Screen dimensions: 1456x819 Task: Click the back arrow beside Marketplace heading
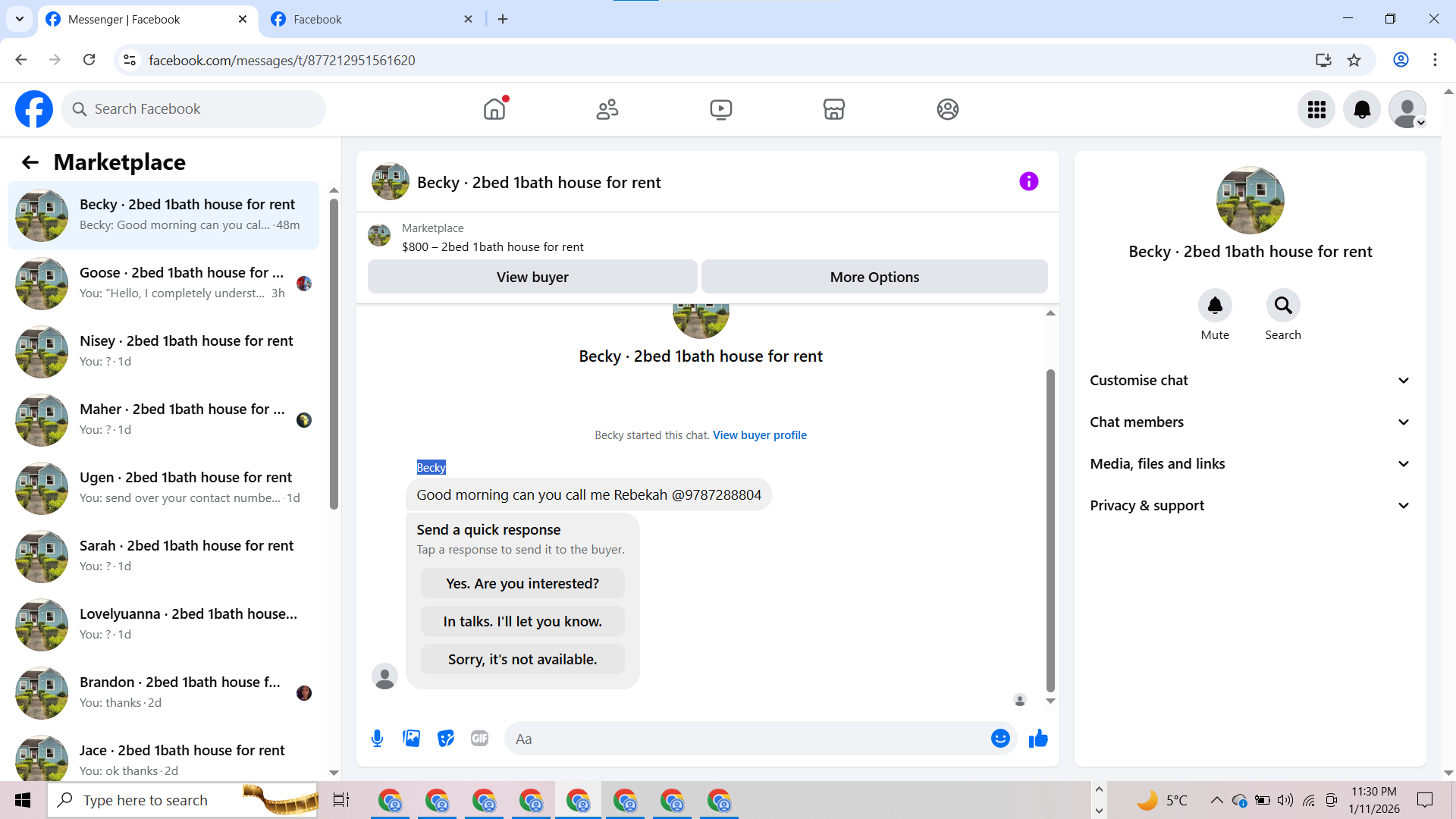click(x=30, y=162)
